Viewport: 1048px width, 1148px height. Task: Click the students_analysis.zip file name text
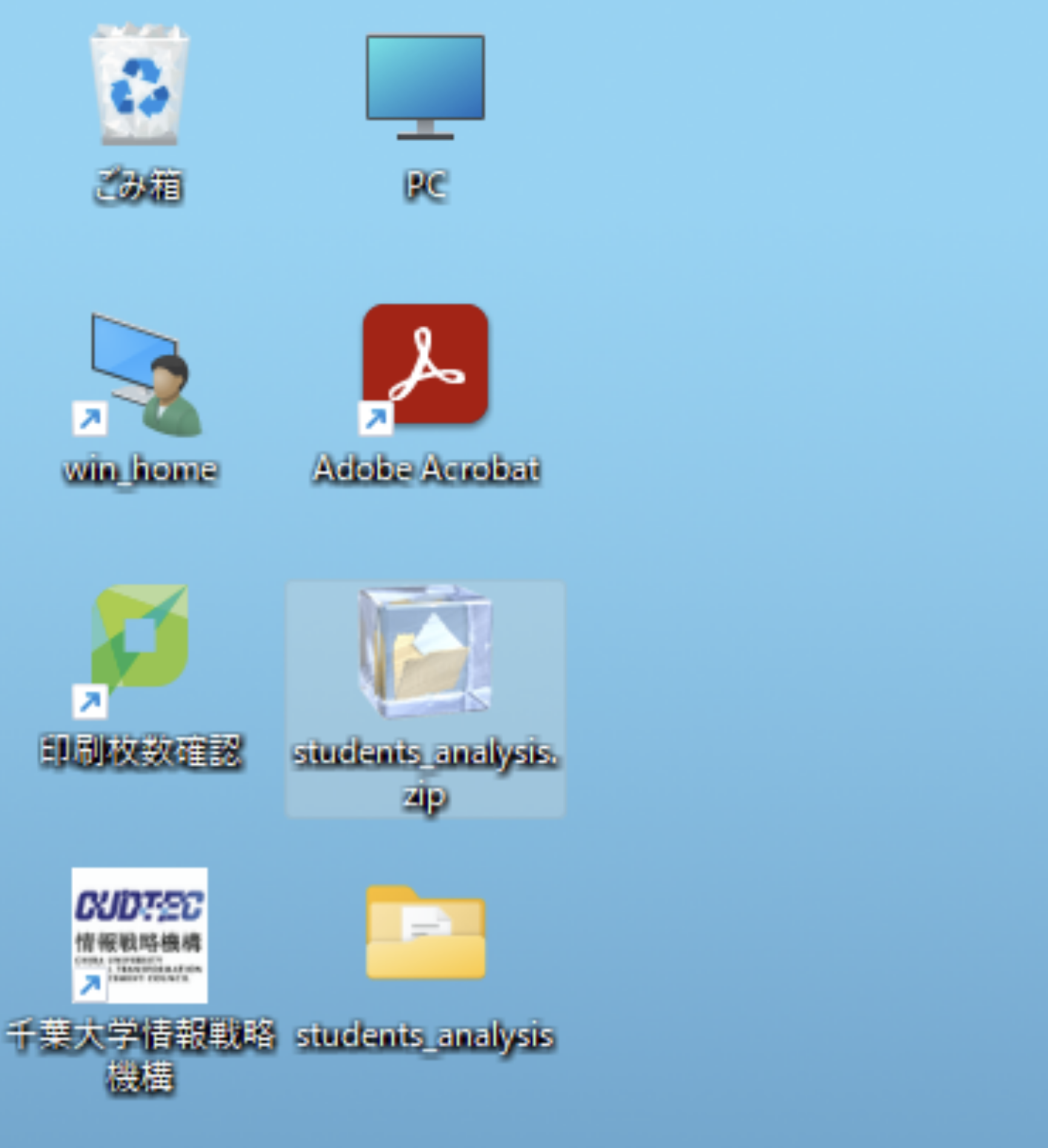(425, 773)
